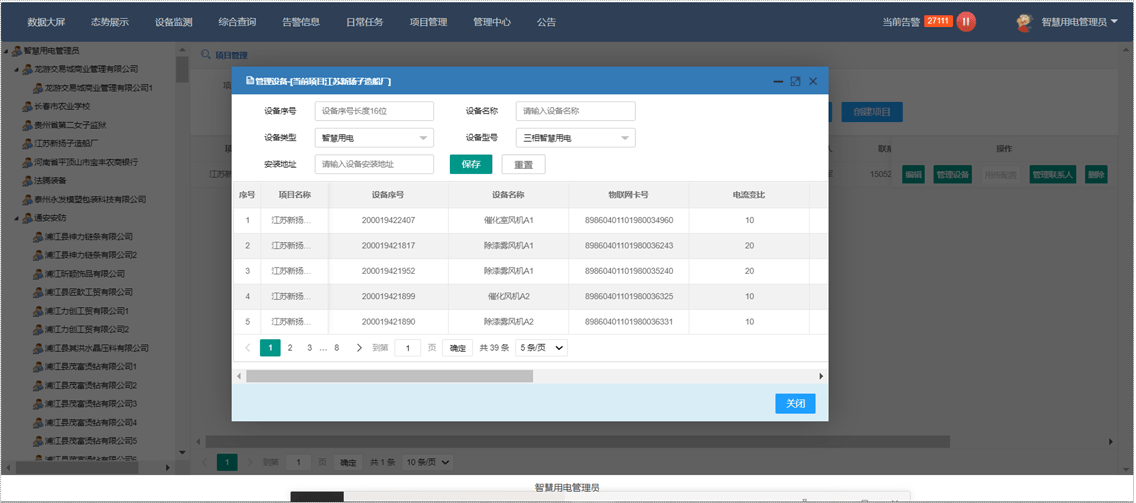Click the blue 关闭 button
The height and width of the screenshot is (503, 1136).
(x=795, y=404)
